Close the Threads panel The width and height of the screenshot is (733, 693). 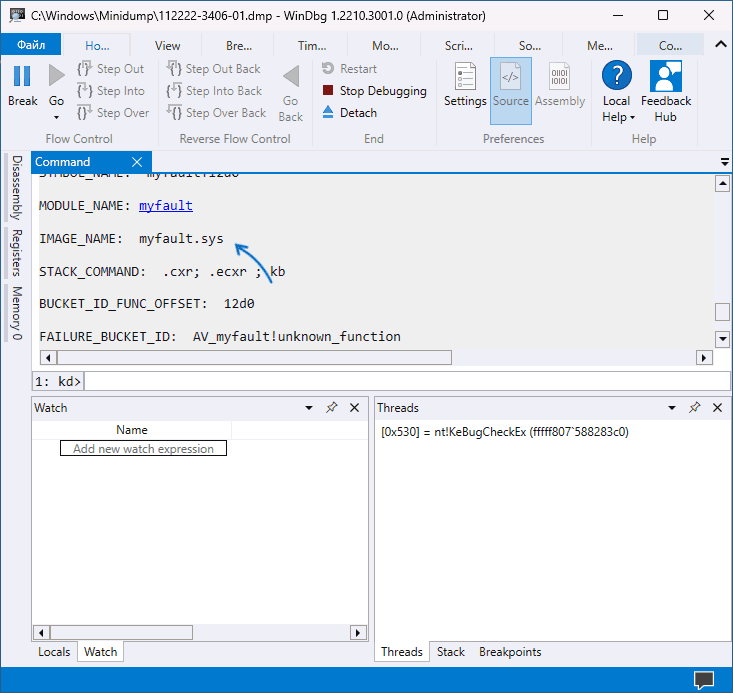coord(718,408)
